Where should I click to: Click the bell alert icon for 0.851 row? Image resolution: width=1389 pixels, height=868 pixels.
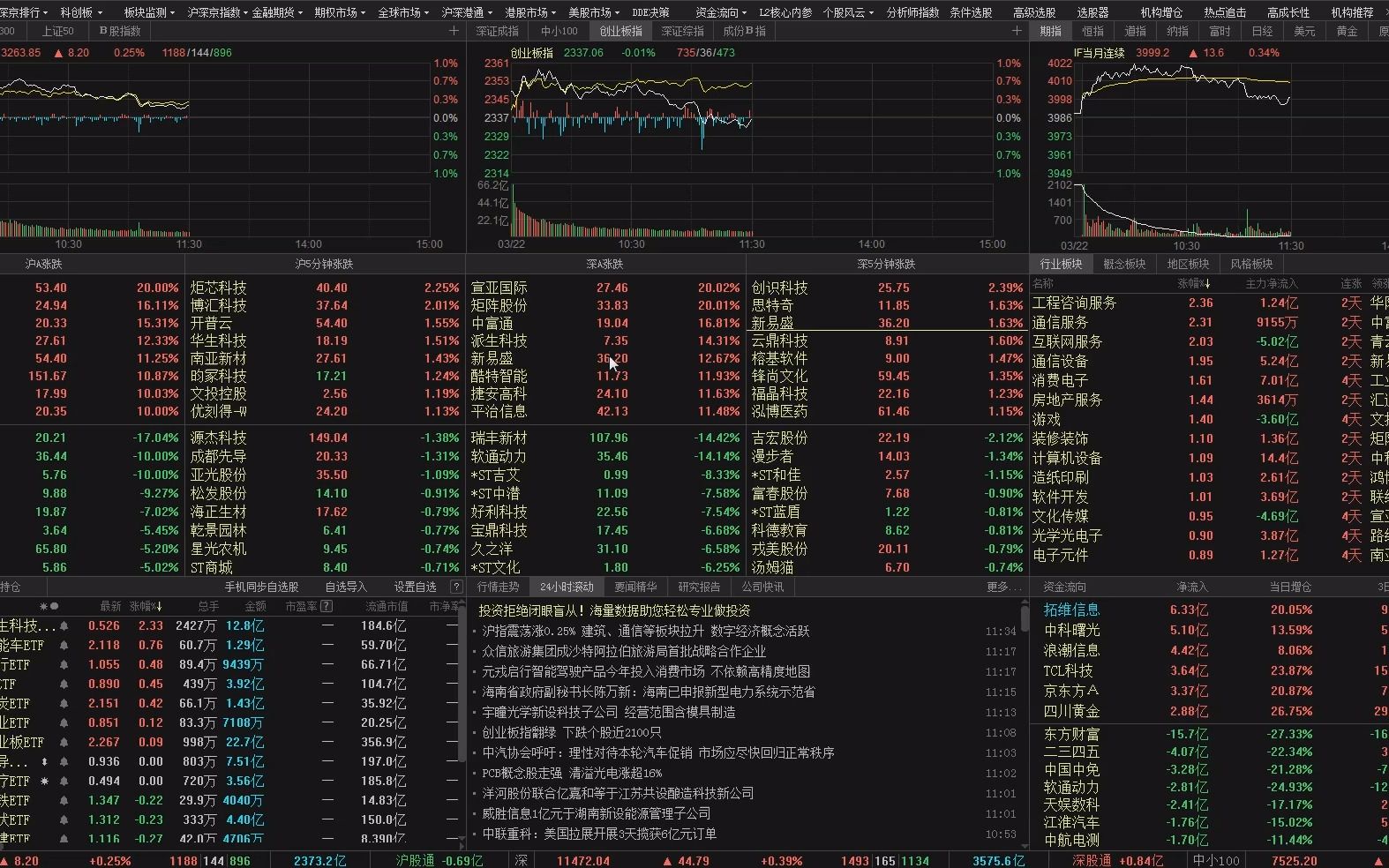(x=64, y=723)
